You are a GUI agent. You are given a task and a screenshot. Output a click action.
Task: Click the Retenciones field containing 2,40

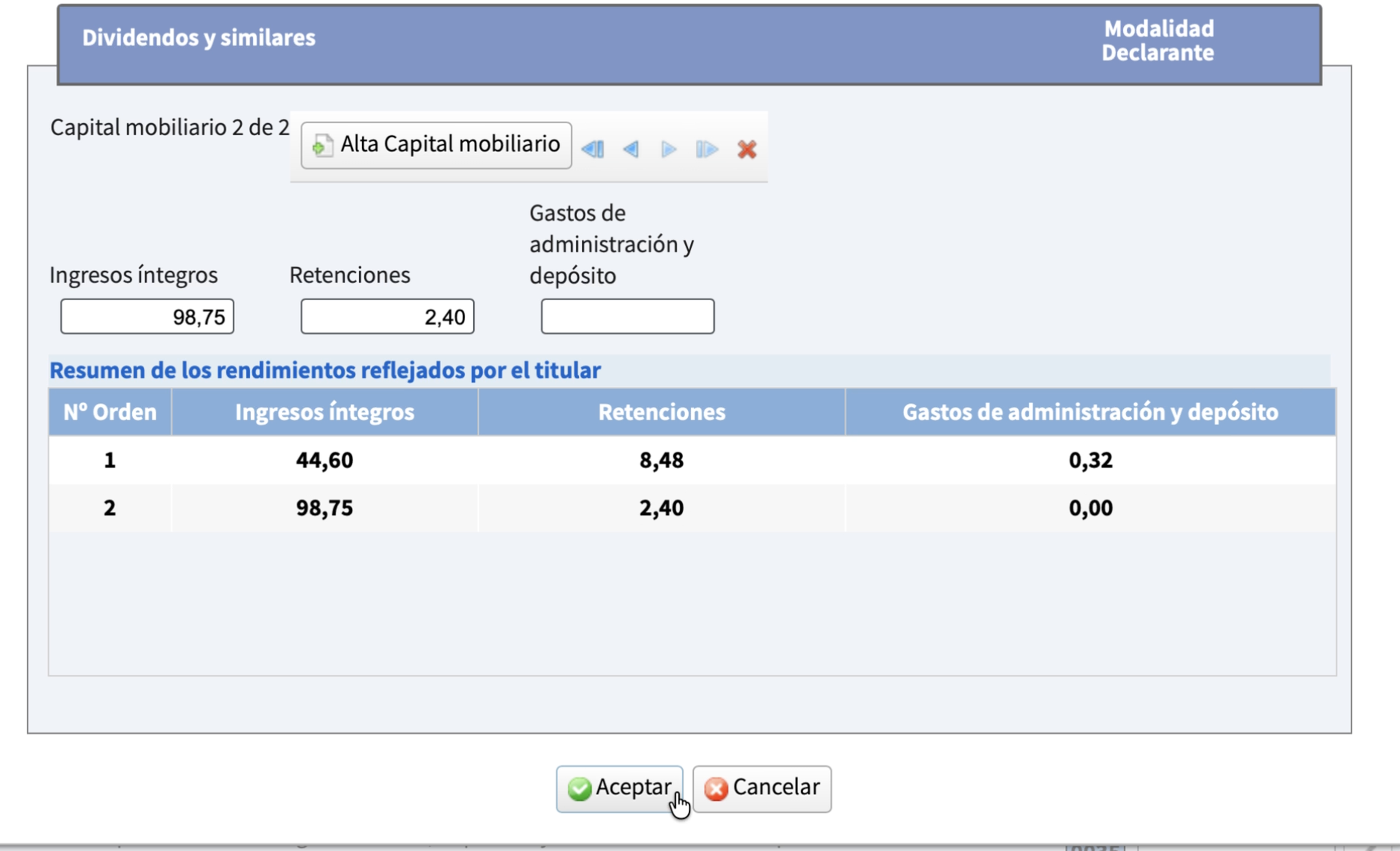click(387, 317)
